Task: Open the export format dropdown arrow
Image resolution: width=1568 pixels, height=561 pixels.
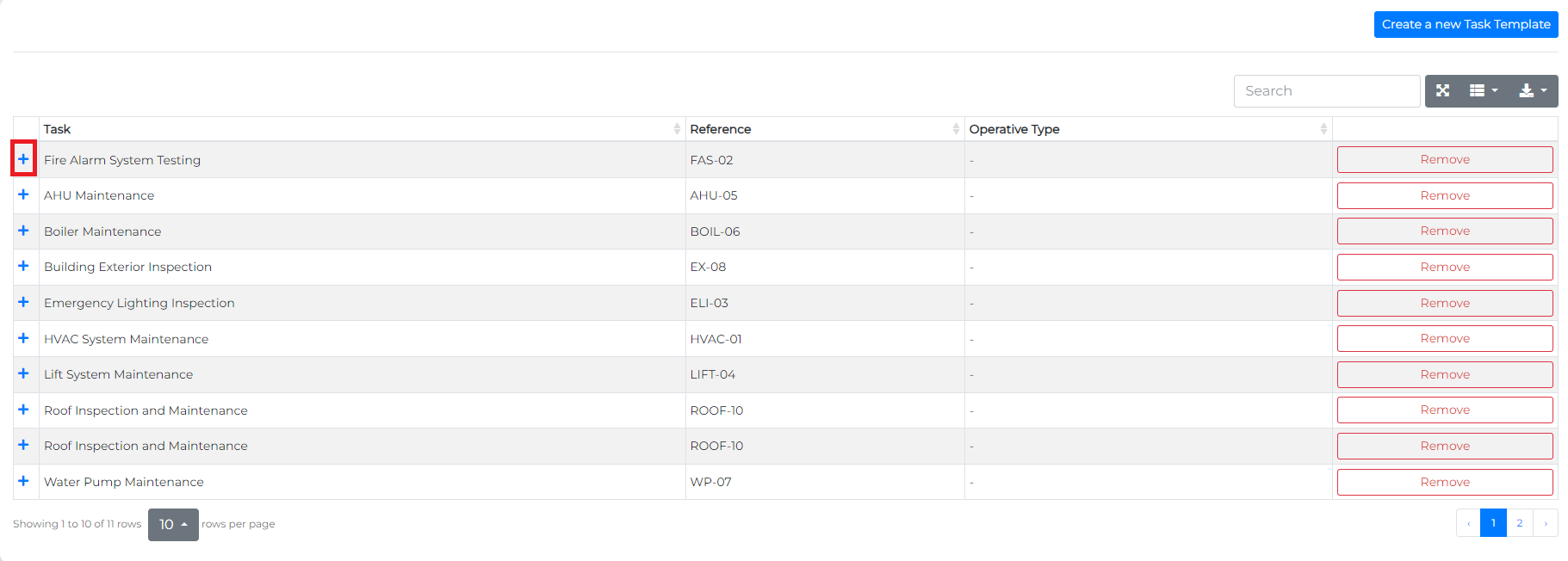Action: [x=1542, y=90]
